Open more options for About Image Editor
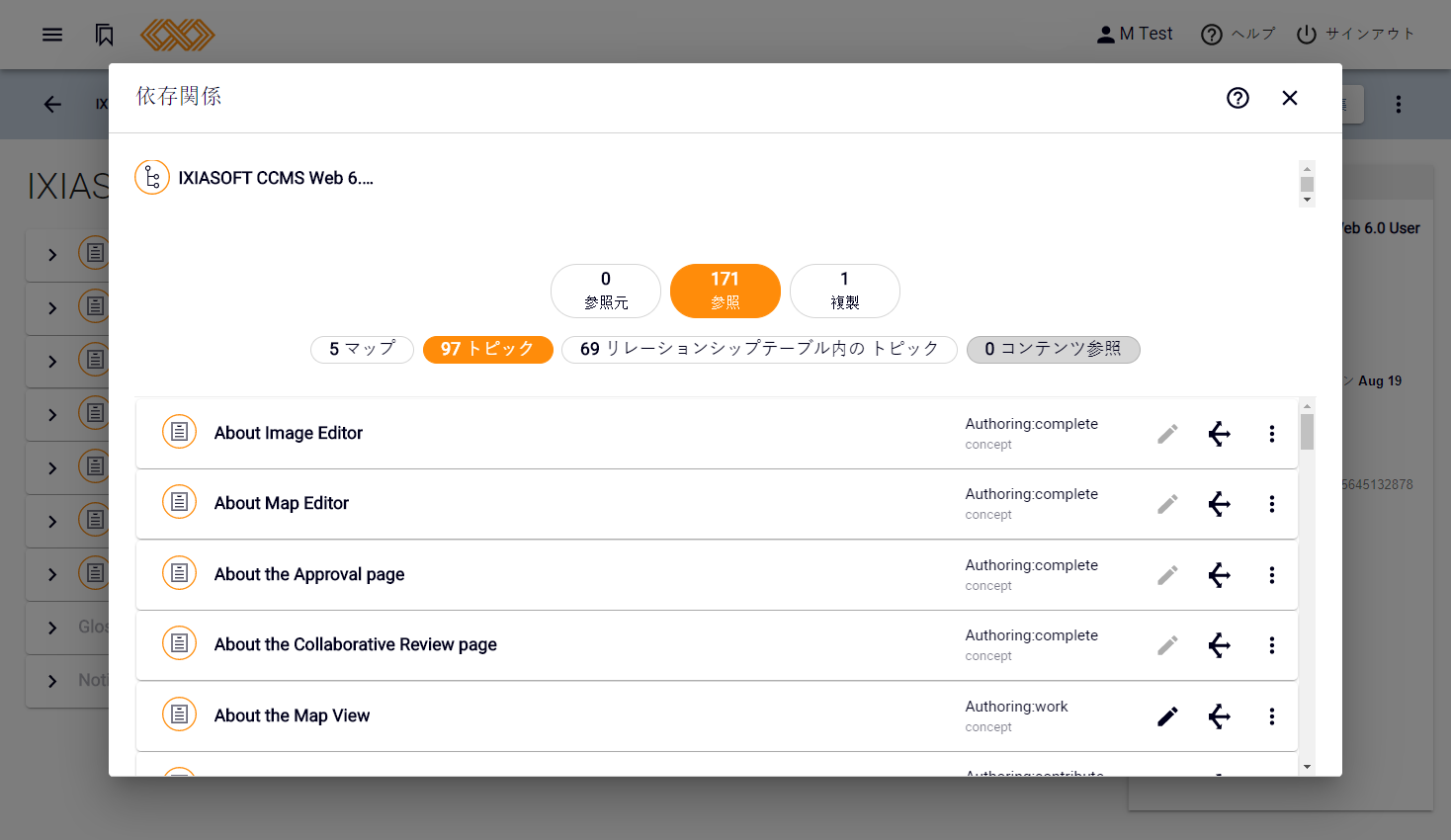The height and width of the screenshot is (840, 1451). (x=1272, y=434)
